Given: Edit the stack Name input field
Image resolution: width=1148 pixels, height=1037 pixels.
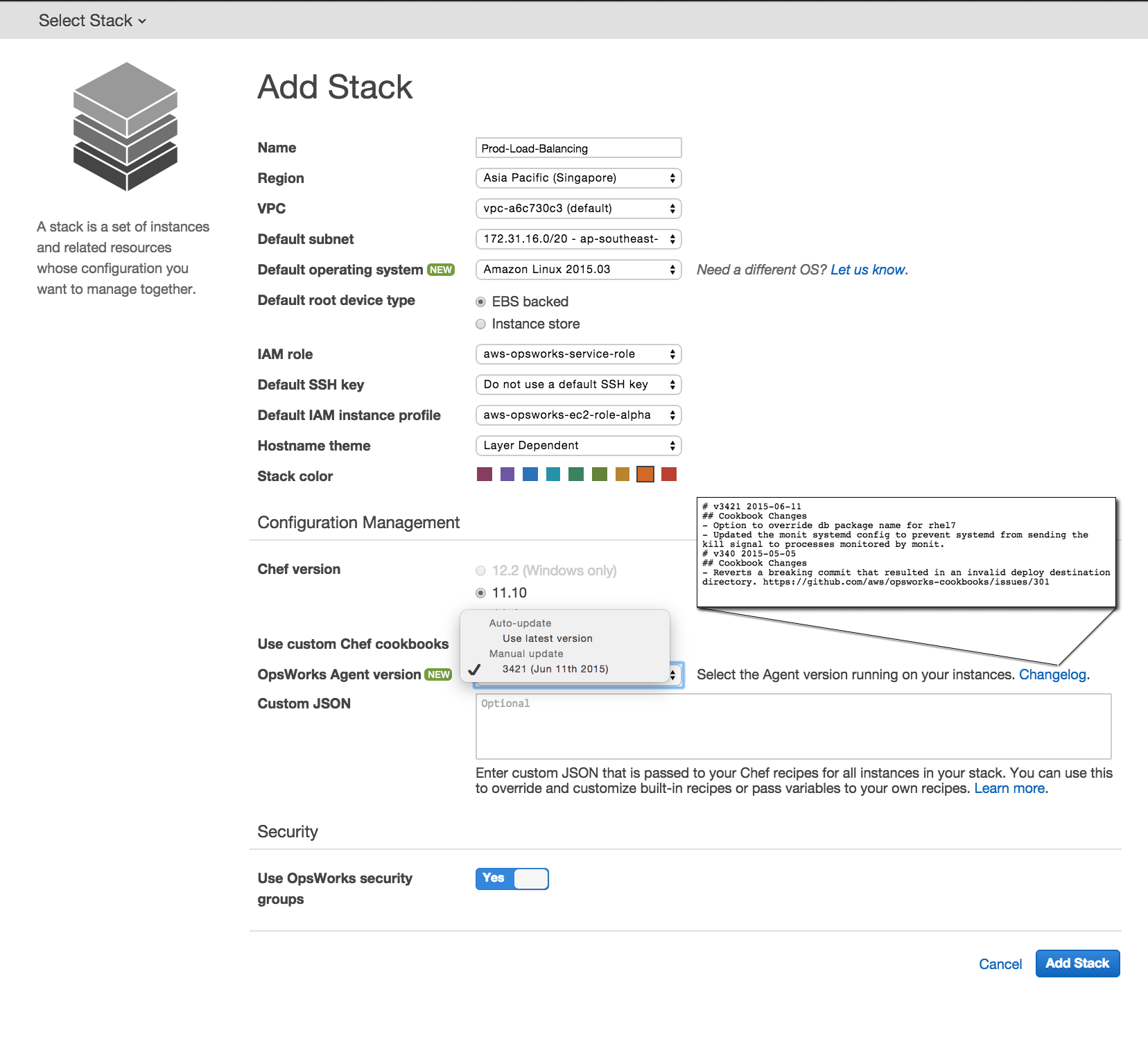Looking at the screenshot, I should tap(579, 148).
